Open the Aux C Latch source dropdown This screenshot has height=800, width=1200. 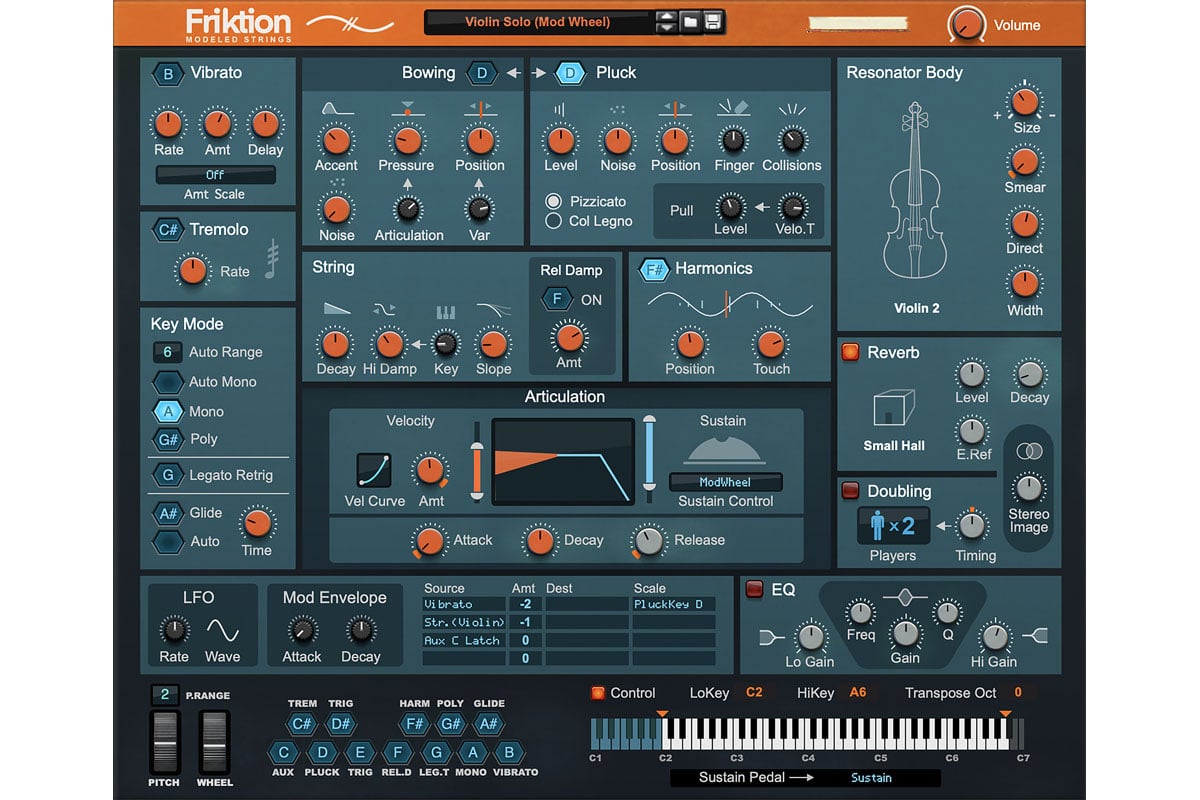point(464,640)
